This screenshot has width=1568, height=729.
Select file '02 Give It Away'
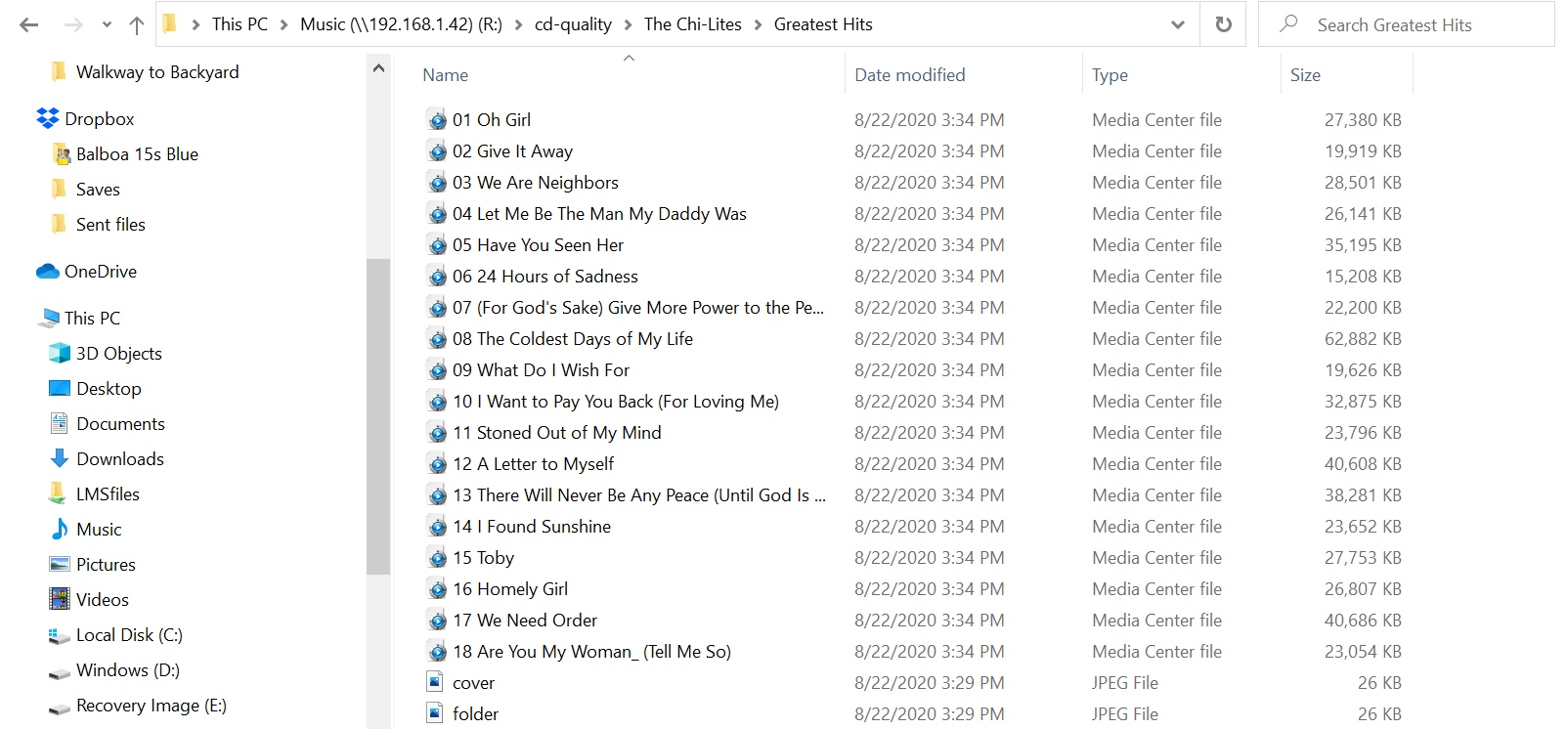click(512, 151)
